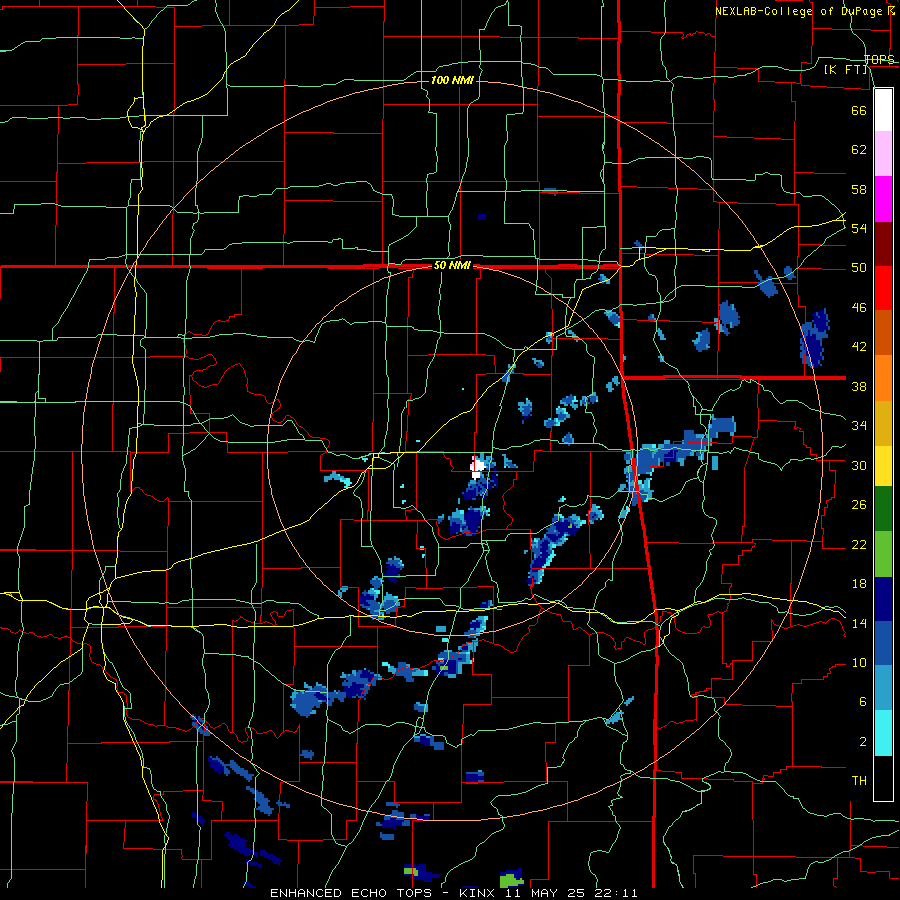The height and width of the screenshot is (900, 900).
Task: Select the "46" legend value
Action: [x=859, y=308]
